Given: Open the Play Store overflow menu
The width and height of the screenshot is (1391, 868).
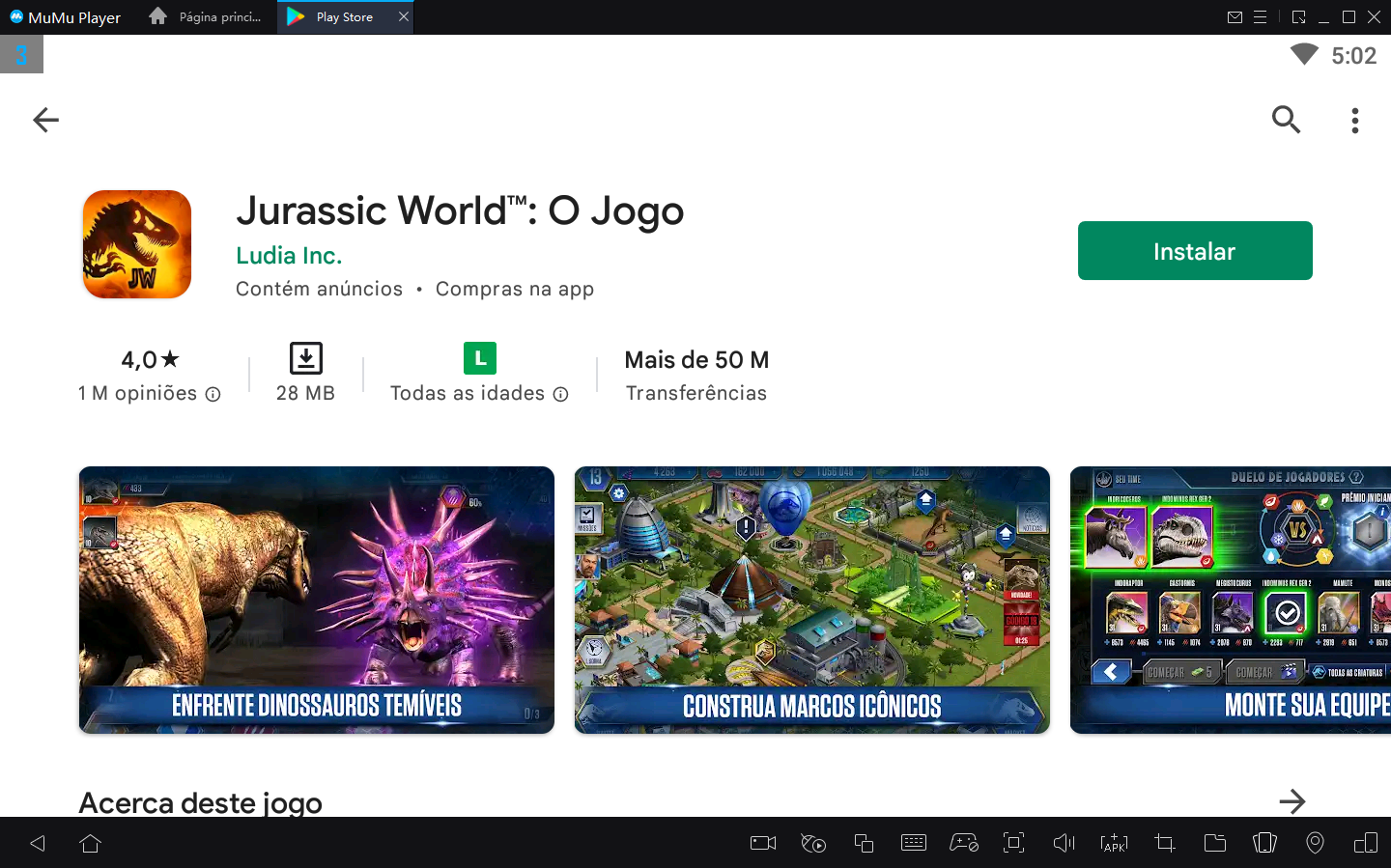Looking at the screenshot, I should pos(1355,120).
